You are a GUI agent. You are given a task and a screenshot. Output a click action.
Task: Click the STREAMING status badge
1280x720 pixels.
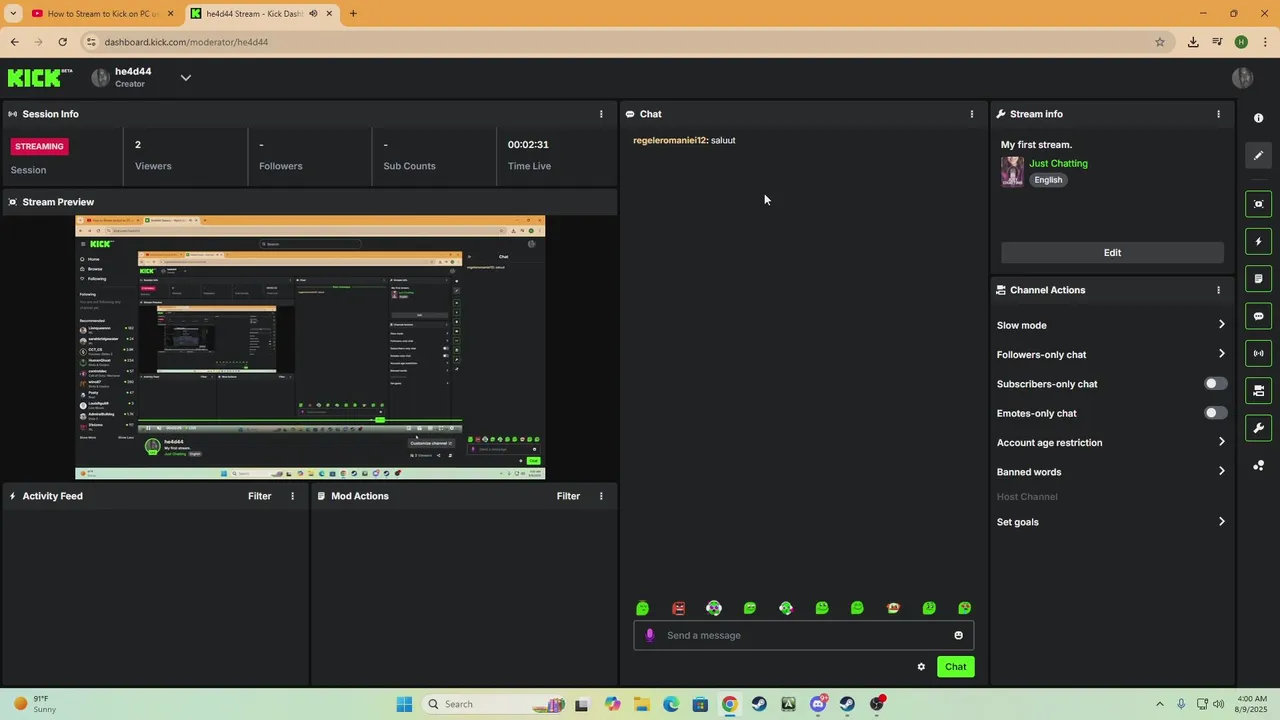pos(39,146)
